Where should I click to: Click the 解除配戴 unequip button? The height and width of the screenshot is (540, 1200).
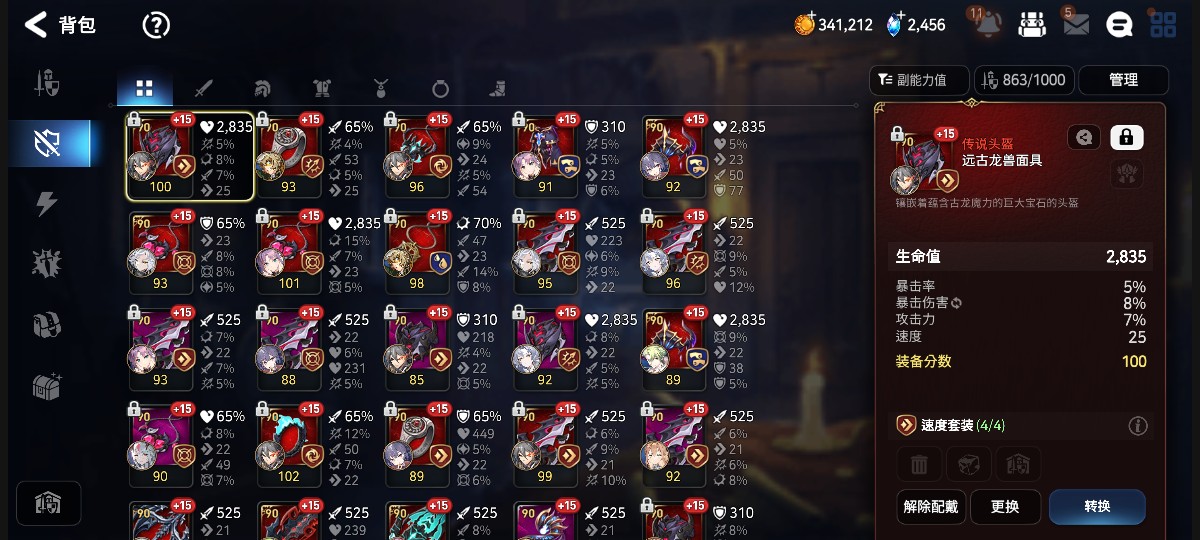[930, 506]
